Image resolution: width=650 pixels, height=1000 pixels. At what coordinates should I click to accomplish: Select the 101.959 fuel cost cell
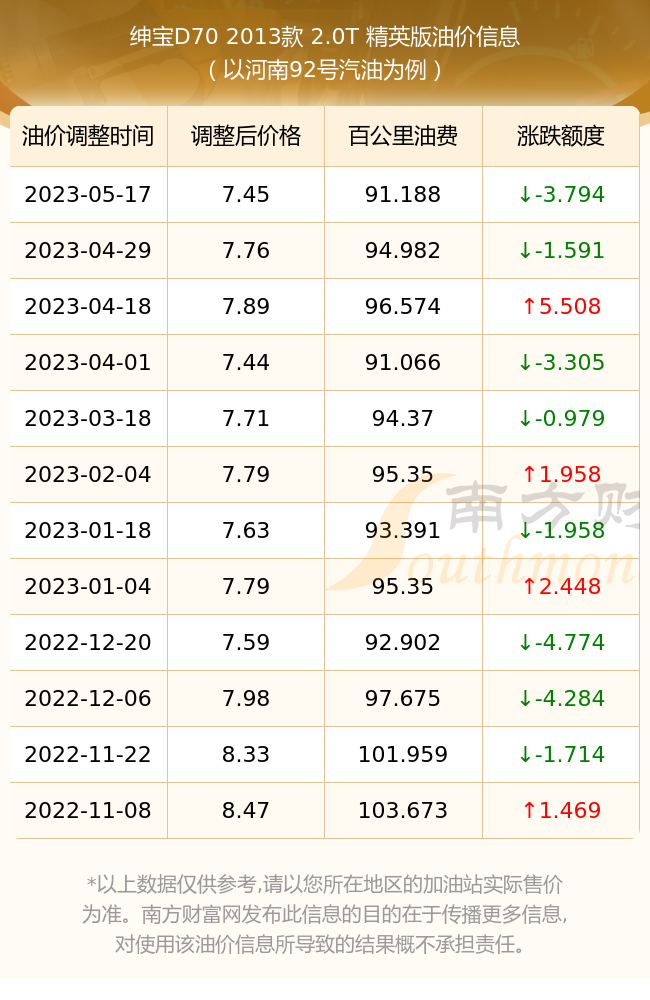403,755
